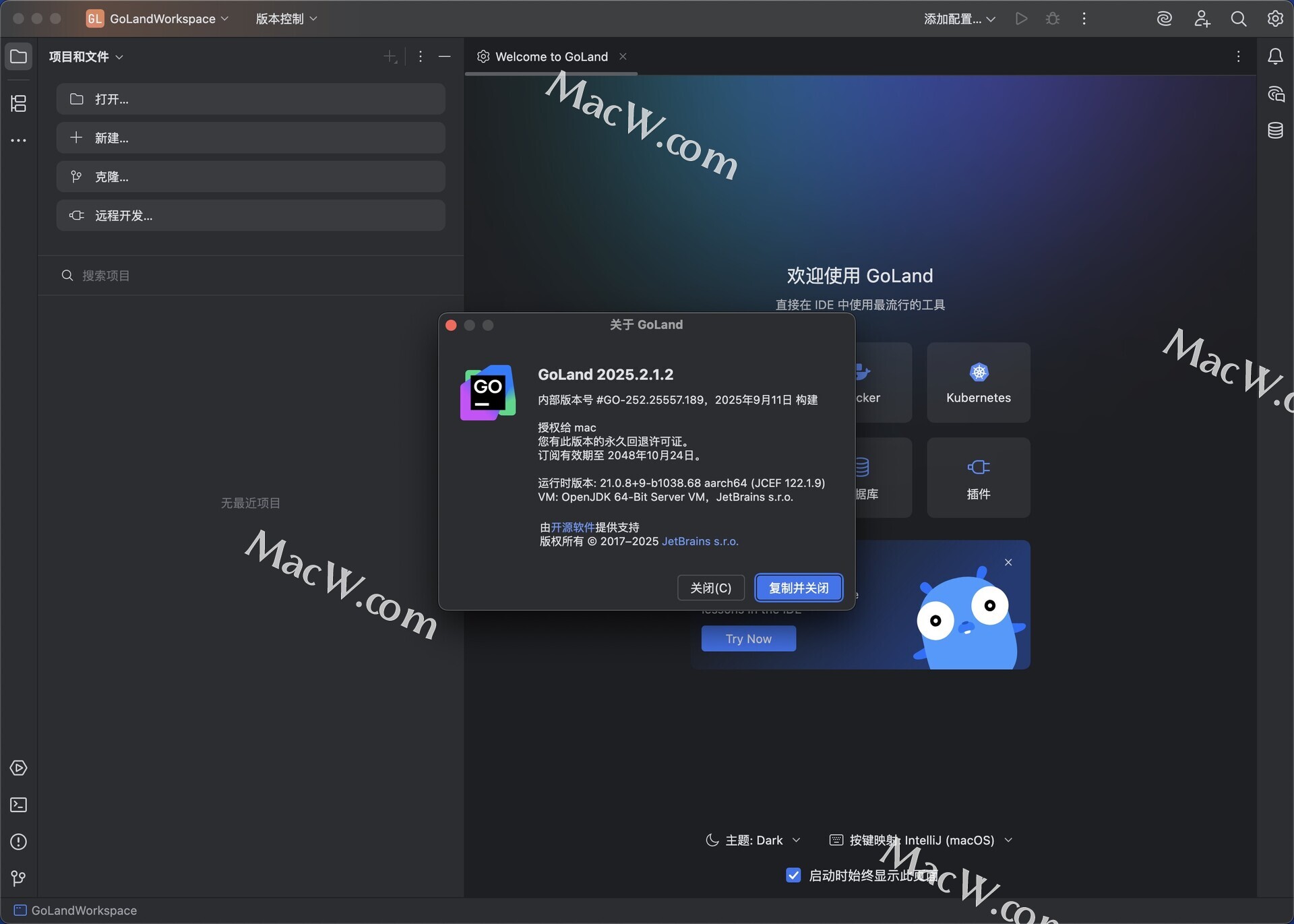Click the Run triangle in toolbar
The image size is (1294, 924).
coord(1022,19)
